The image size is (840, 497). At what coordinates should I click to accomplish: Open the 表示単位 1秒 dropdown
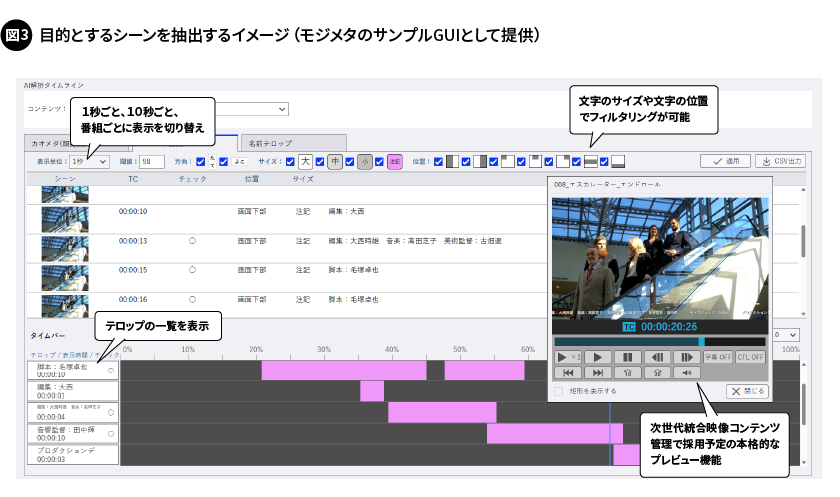click(89, 161)
